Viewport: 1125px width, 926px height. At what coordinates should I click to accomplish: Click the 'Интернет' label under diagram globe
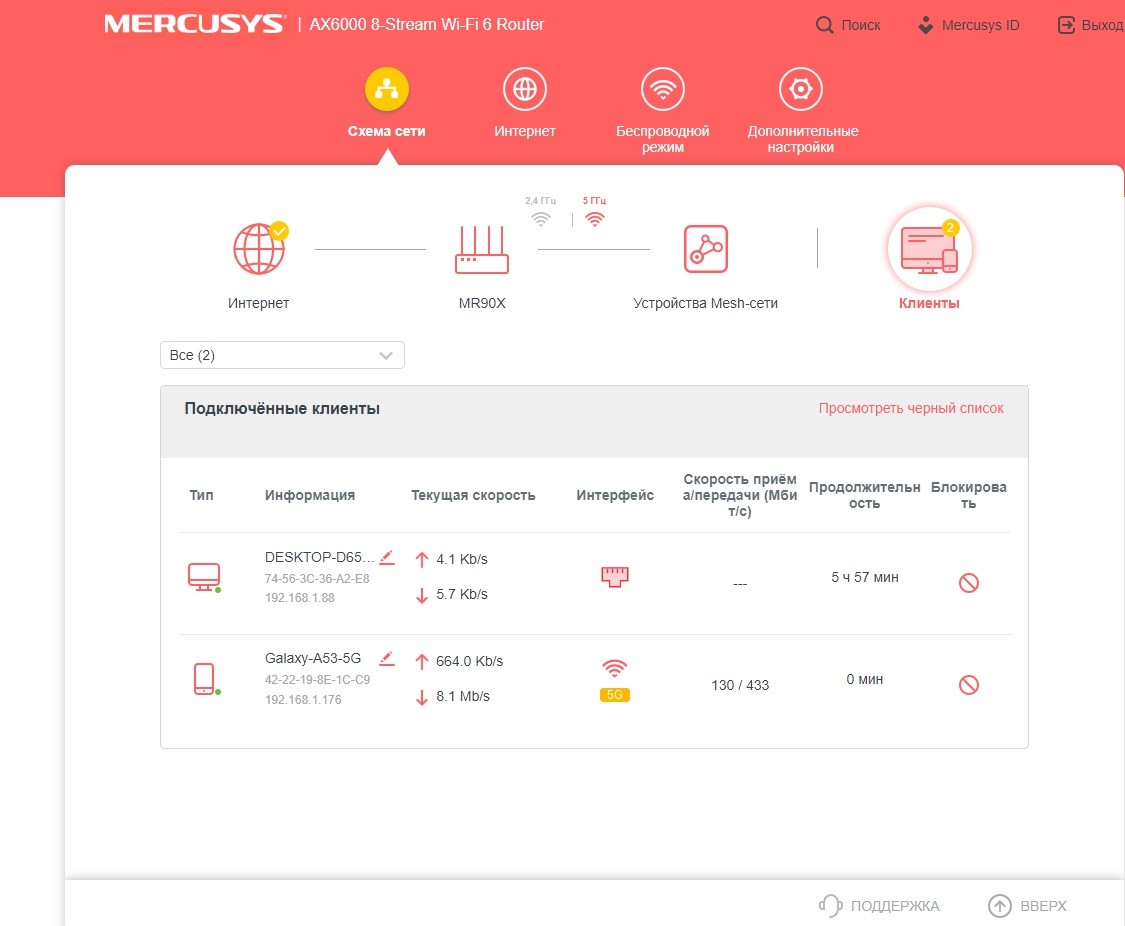tap(258, 303)
